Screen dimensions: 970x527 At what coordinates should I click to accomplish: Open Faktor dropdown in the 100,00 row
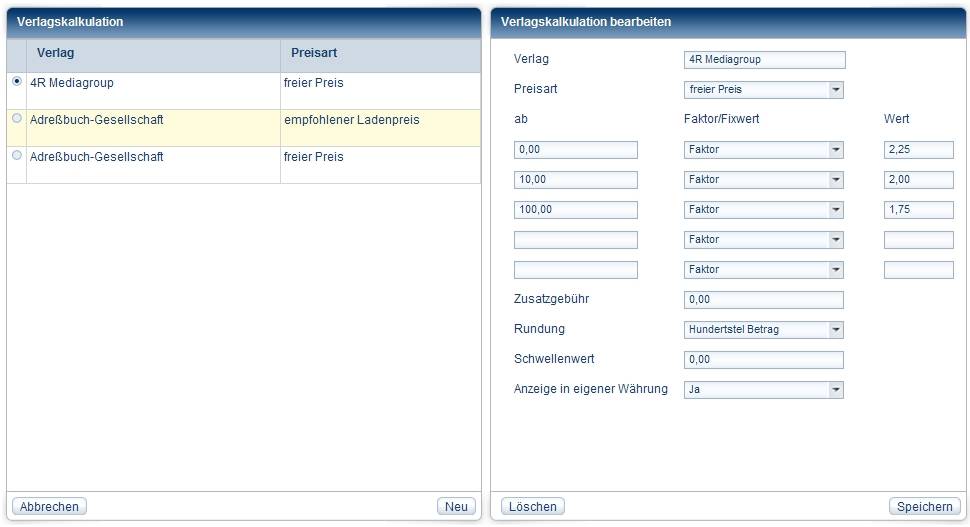763,210
